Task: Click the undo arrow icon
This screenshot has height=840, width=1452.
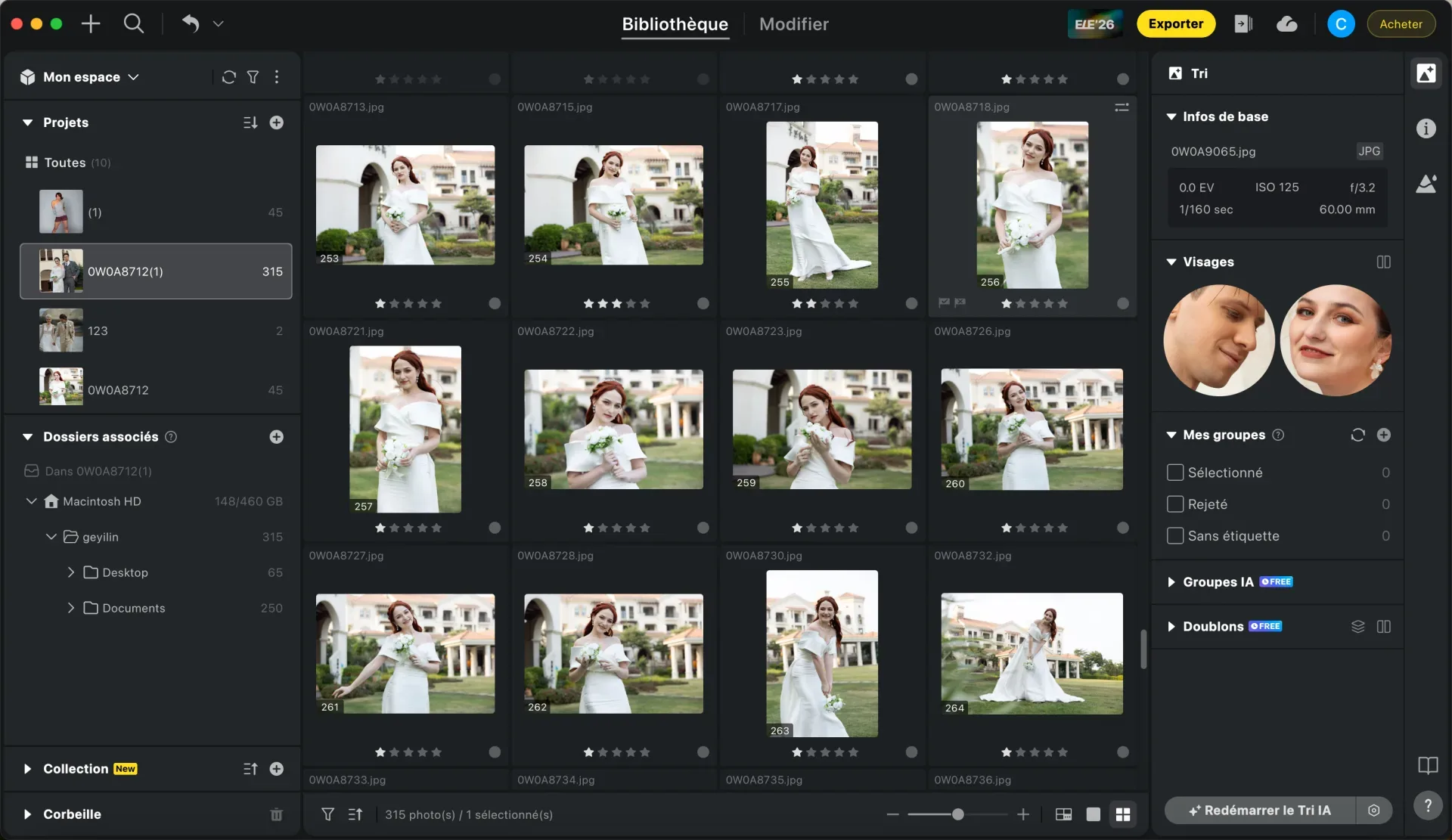Action: (191, 23)
